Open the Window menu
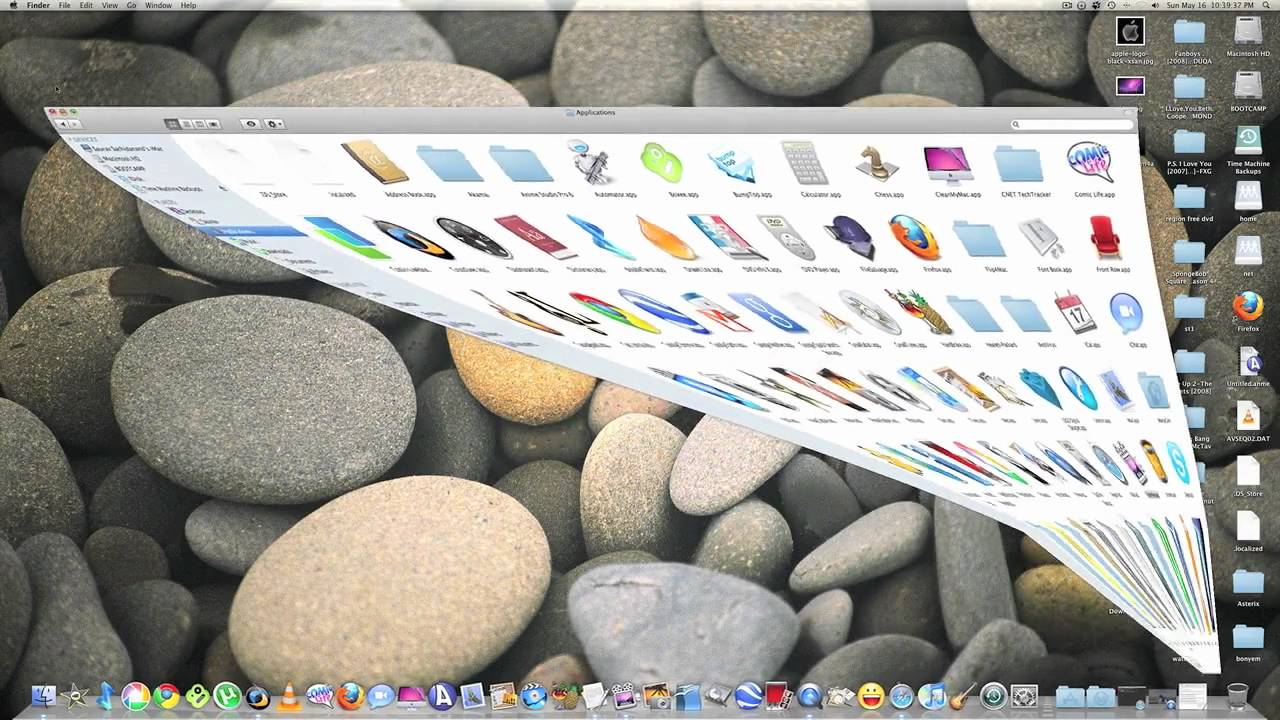This screenshot has height=720, width=1280. 158,6
